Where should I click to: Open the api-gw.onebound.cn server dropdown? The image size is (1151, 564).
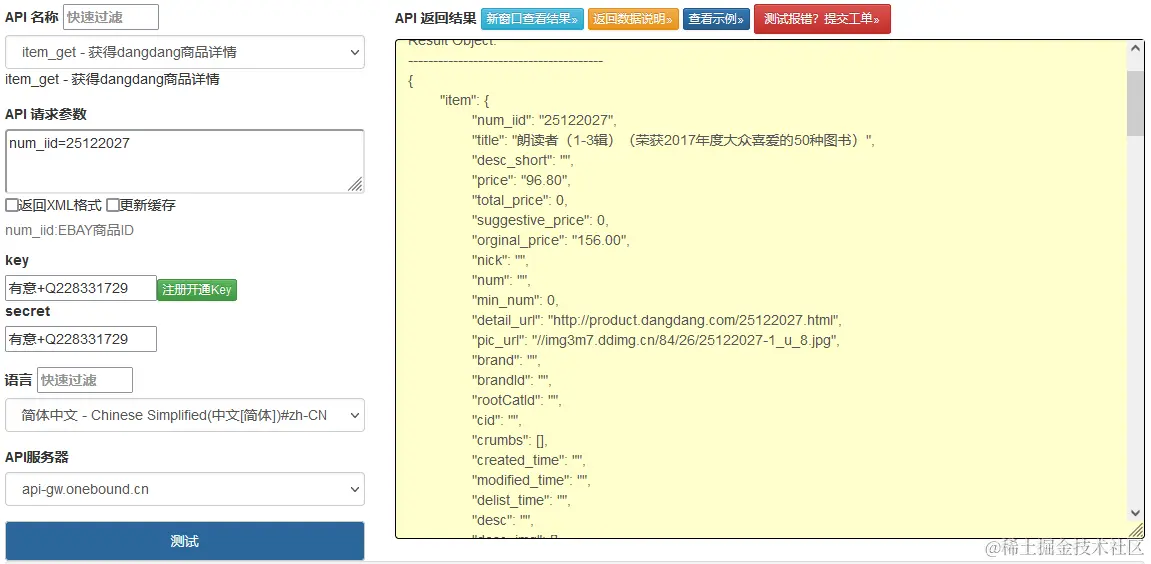click(x=185, y=488)
